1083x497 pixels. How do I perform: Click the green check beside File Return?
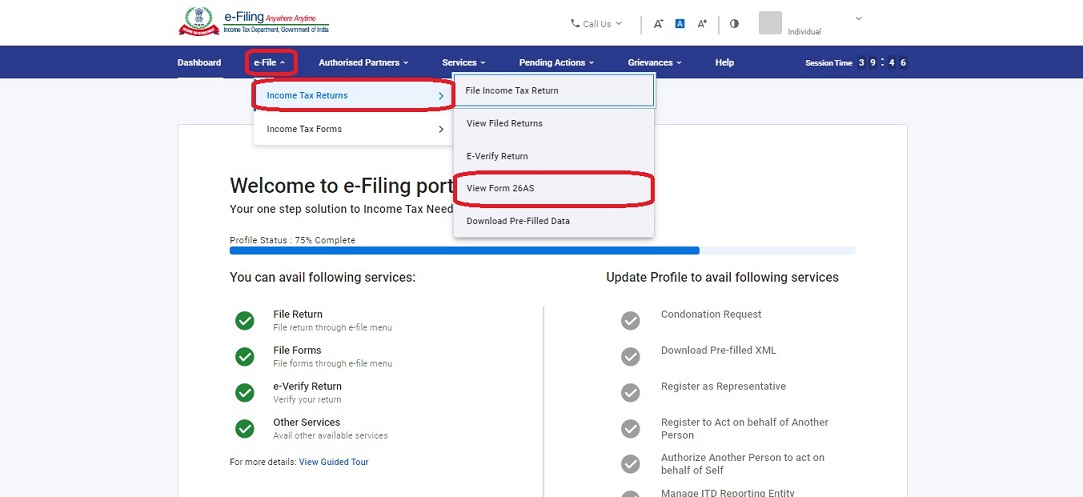point(244,320)
